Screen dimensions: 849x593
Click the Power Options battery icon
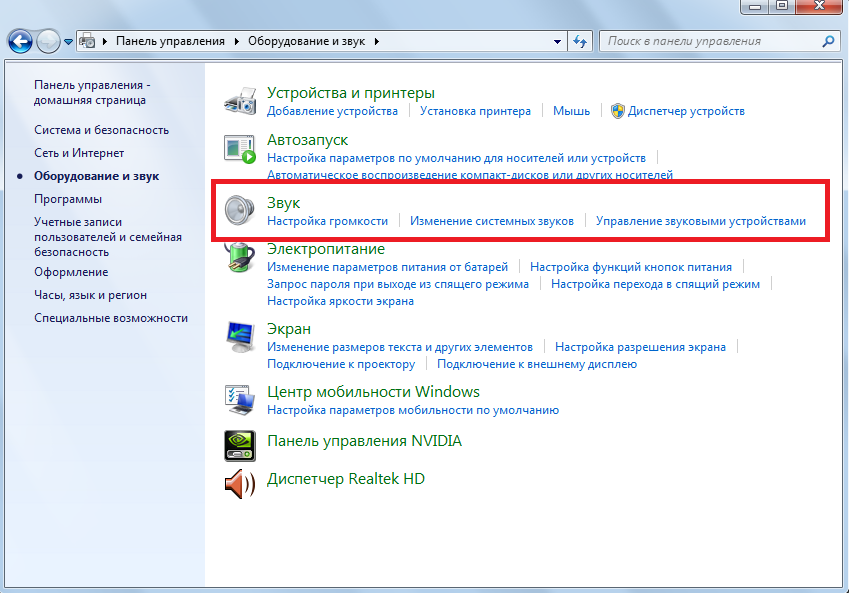[x=239, y=257]
